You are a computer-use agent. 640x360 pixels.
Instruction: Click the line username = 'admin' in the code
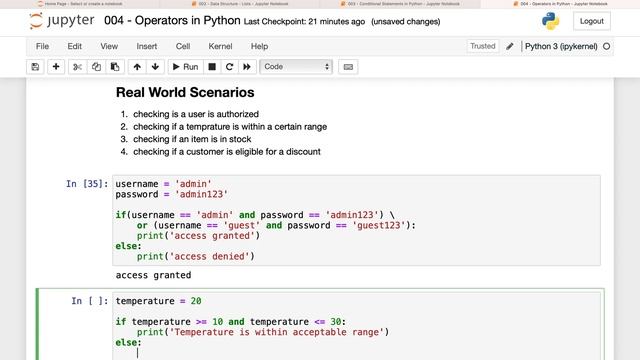tap(163, 184)
